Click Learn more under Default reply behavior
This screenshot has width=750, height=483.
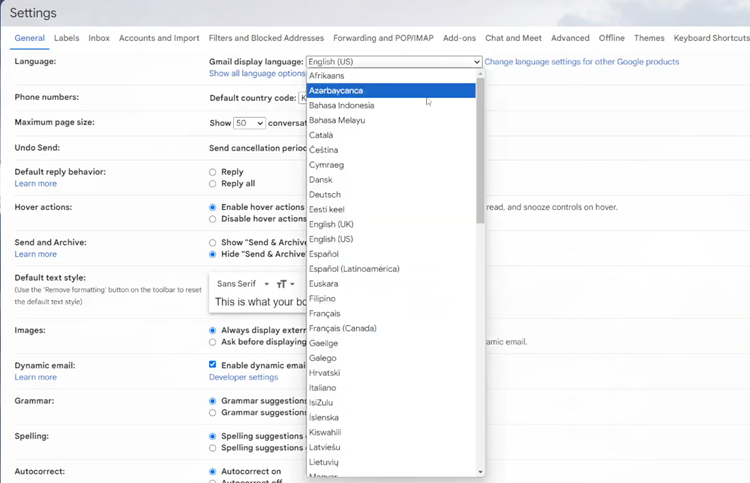coord(35,184)
